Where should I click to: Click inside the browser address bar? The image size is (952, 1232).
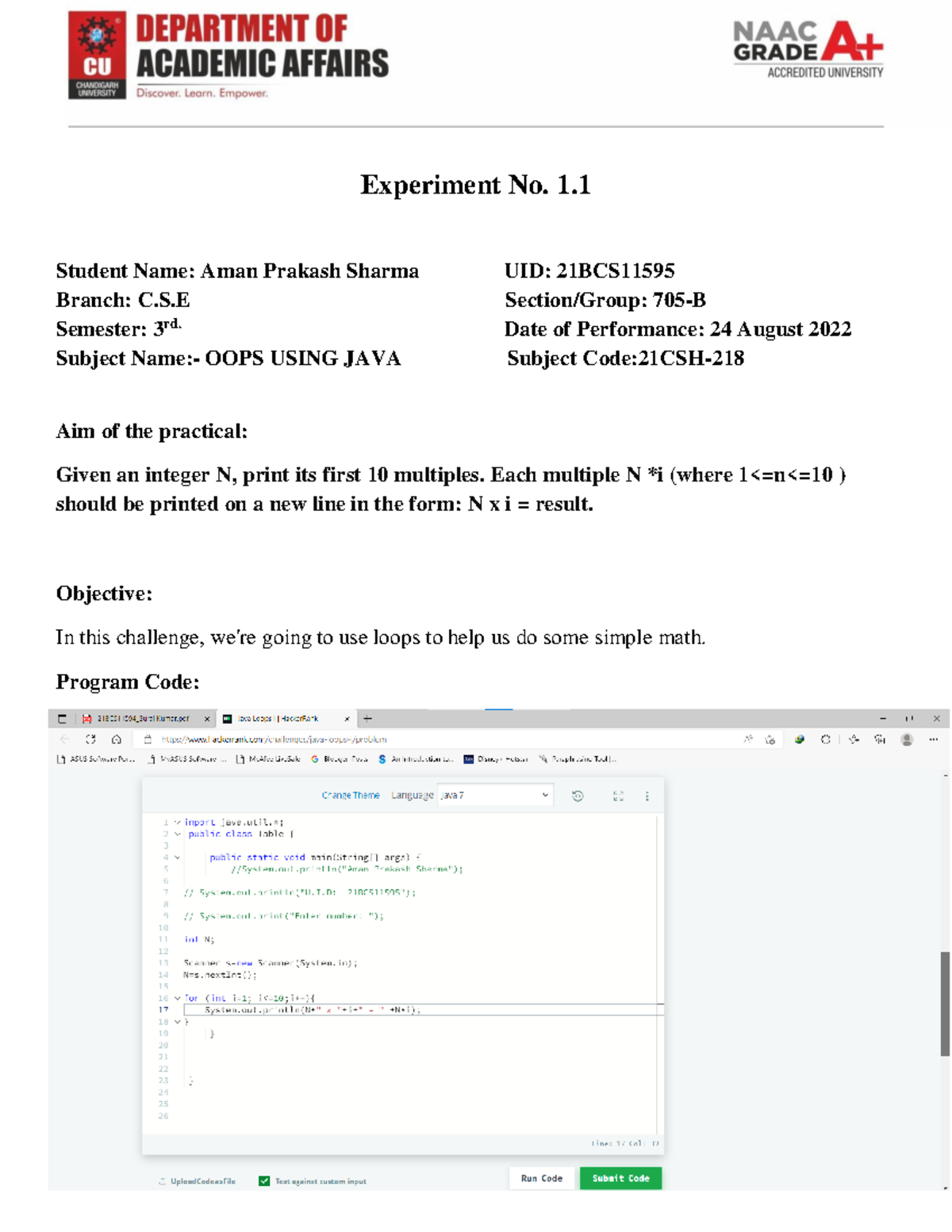(x=317, y=740)
